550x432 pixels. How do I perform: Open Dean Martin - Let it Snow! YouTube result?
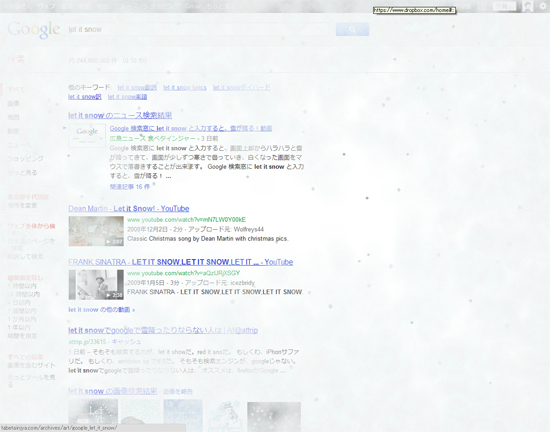click(x=129, y=209)
